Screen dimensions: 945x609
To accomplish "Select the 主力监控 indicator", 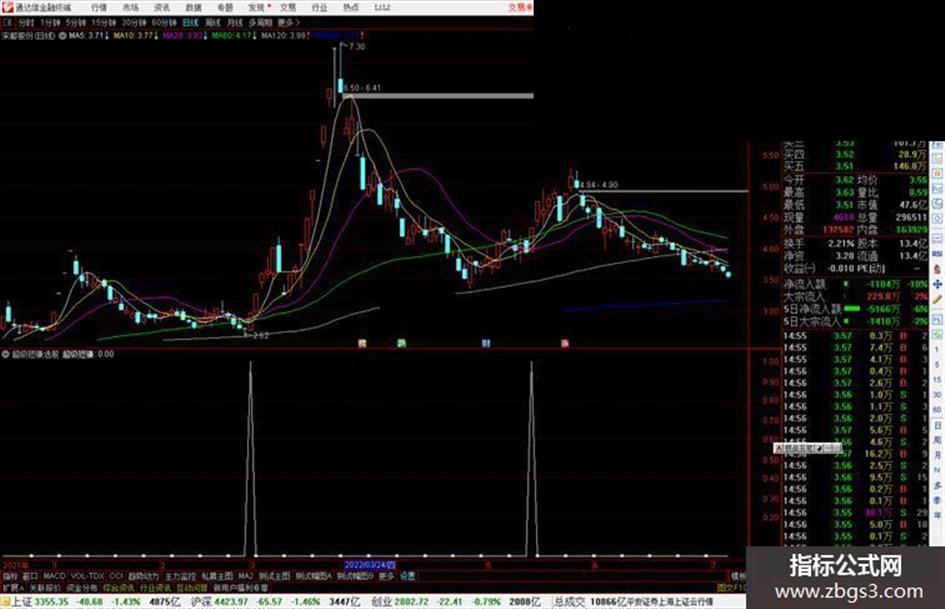I will [181, 576].
